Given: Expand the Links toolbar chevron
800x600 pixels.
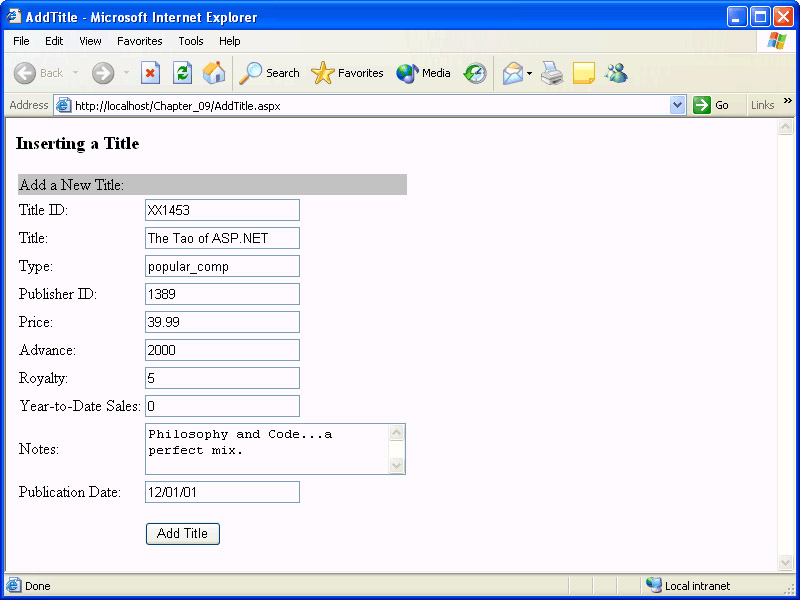Looking at the screenshot, I should 787,101.
